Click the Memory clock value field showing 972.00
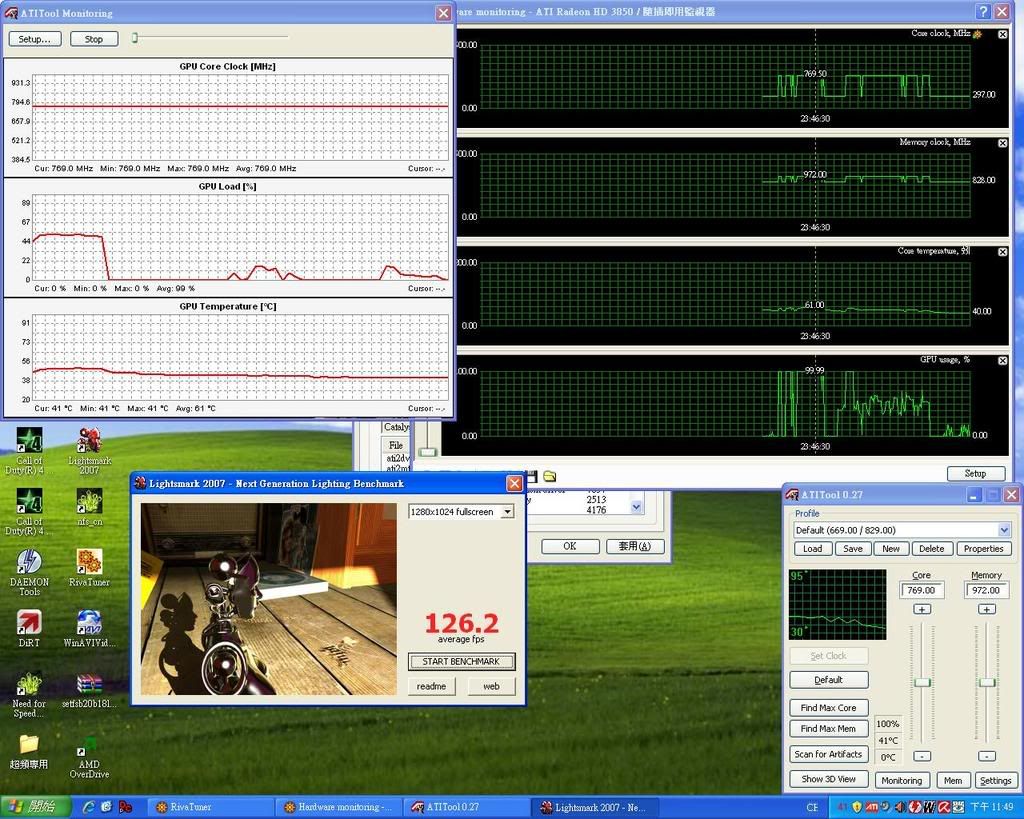The image size is (1024, 819). point(986,590)
